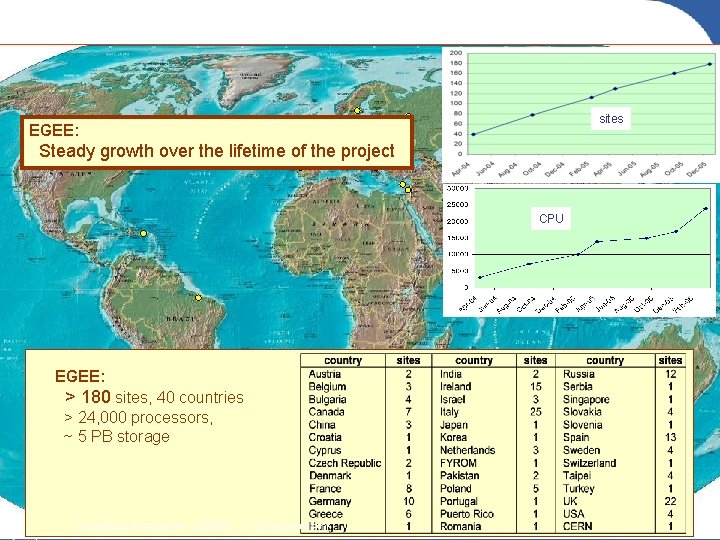Select the 'Bulgaria' table cell
Image resolution: width=720 pixels, height=540 pixels.
click(x=327, y=399)
